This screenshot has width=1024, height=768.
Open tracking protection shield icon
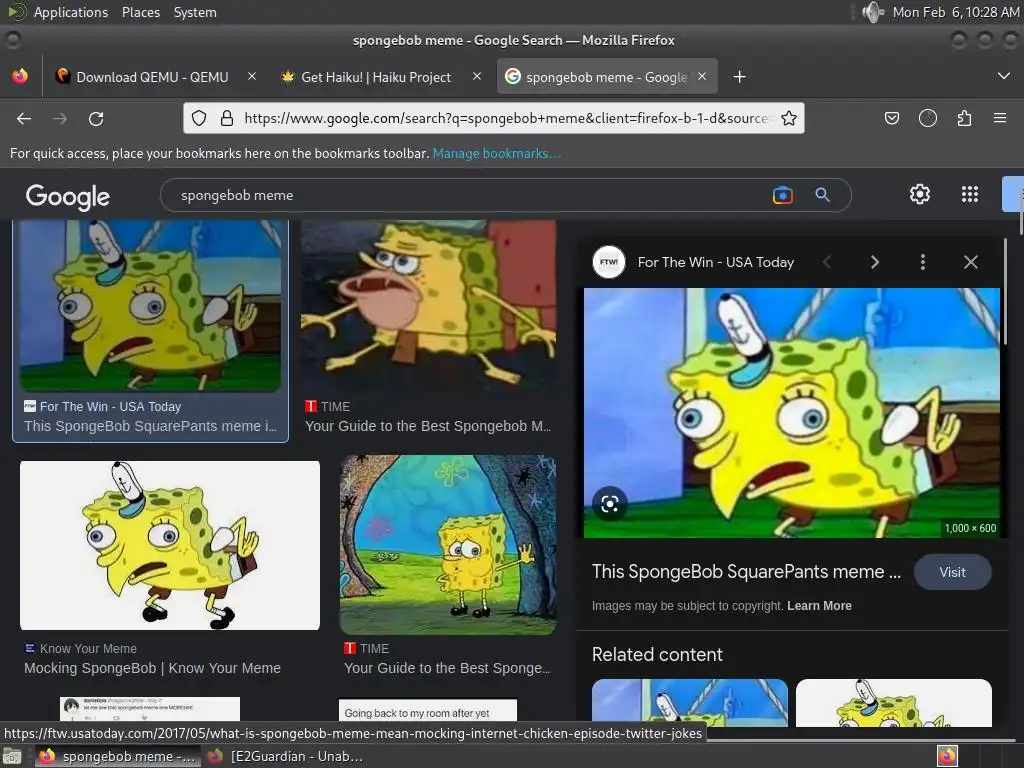(x=199, y=118)
